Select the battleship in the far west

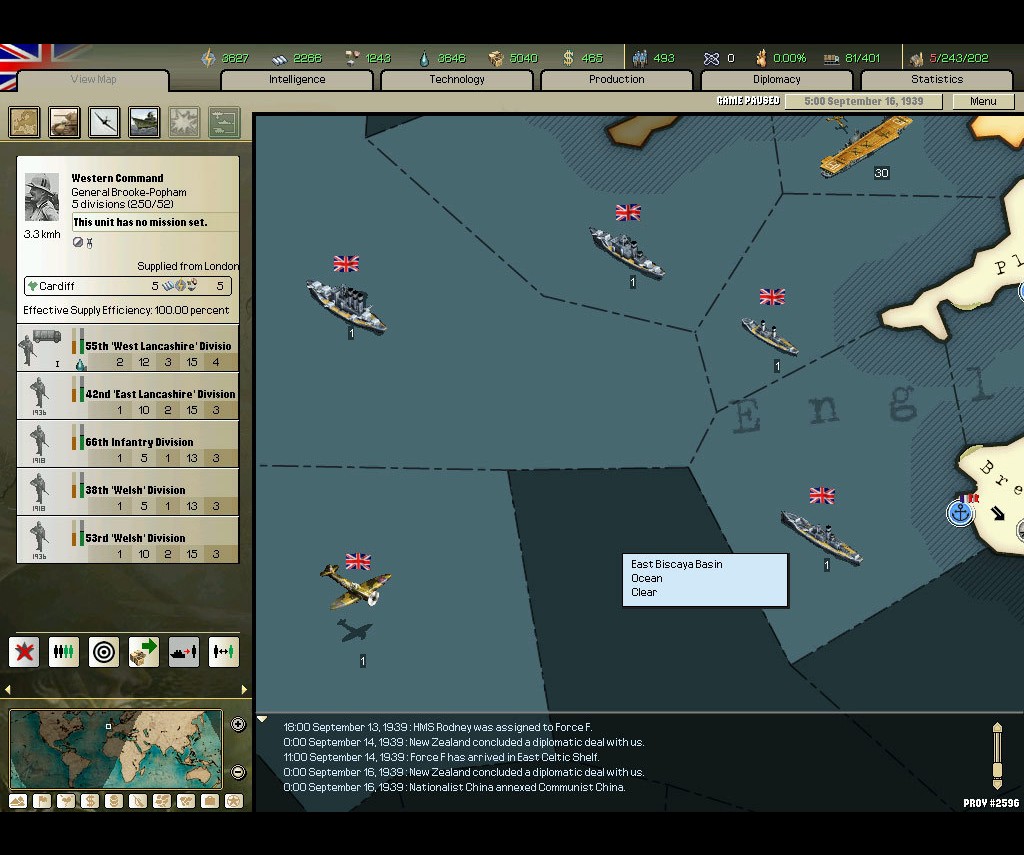click(x=347, y=306)
